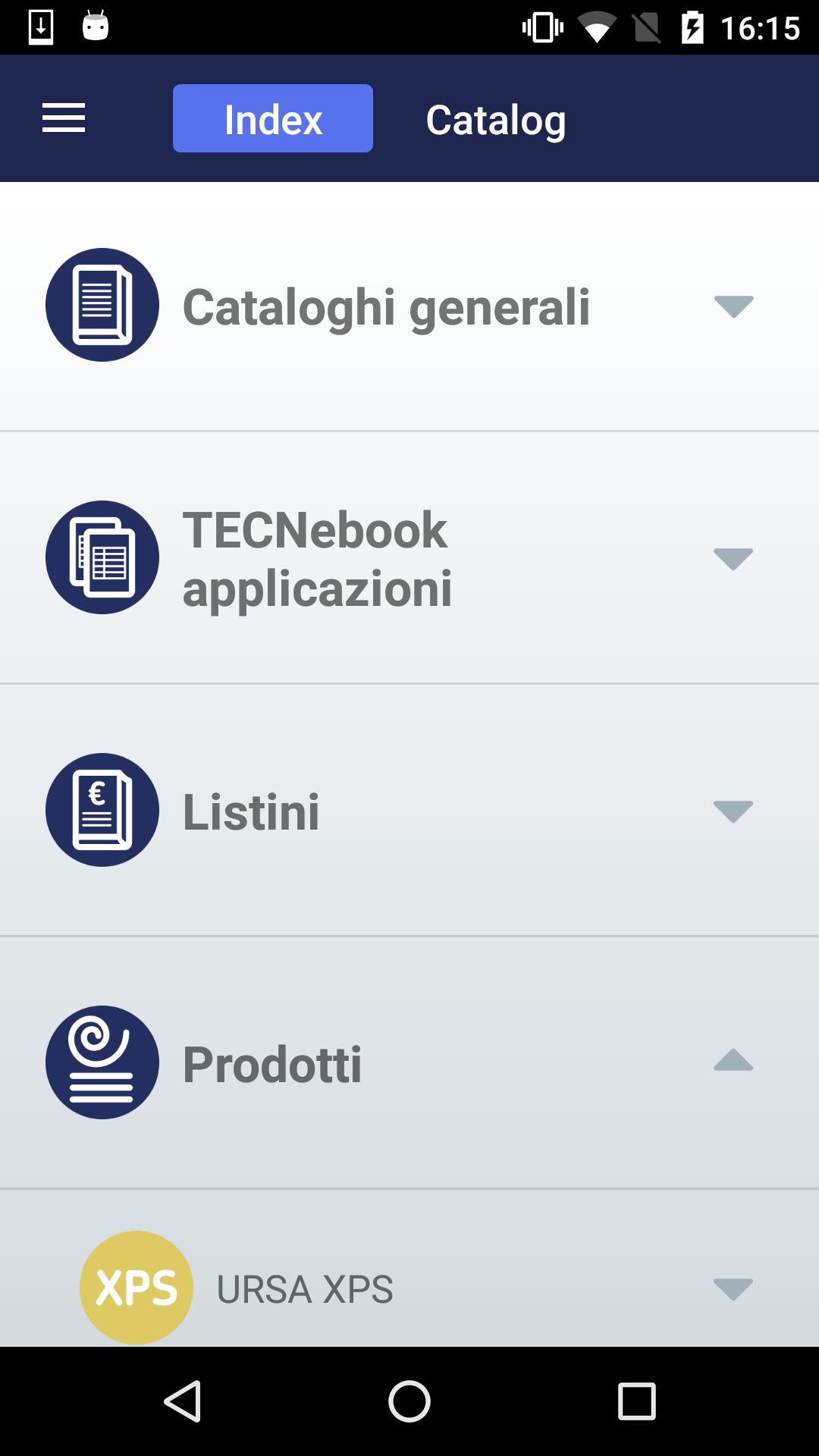Expand the Listini section arrow
The image size is (819, 1456).
pyautogui.click(x=733, y=811)
